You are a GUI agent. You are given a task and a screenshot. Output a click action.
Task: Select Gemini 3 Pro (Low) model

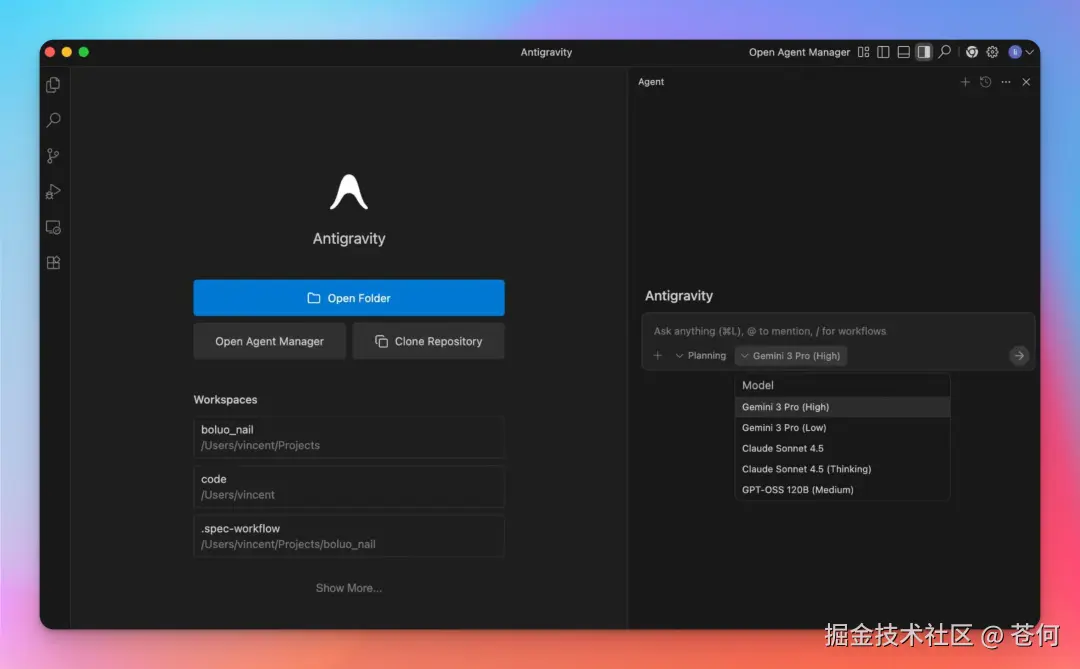tap(842, 427)
